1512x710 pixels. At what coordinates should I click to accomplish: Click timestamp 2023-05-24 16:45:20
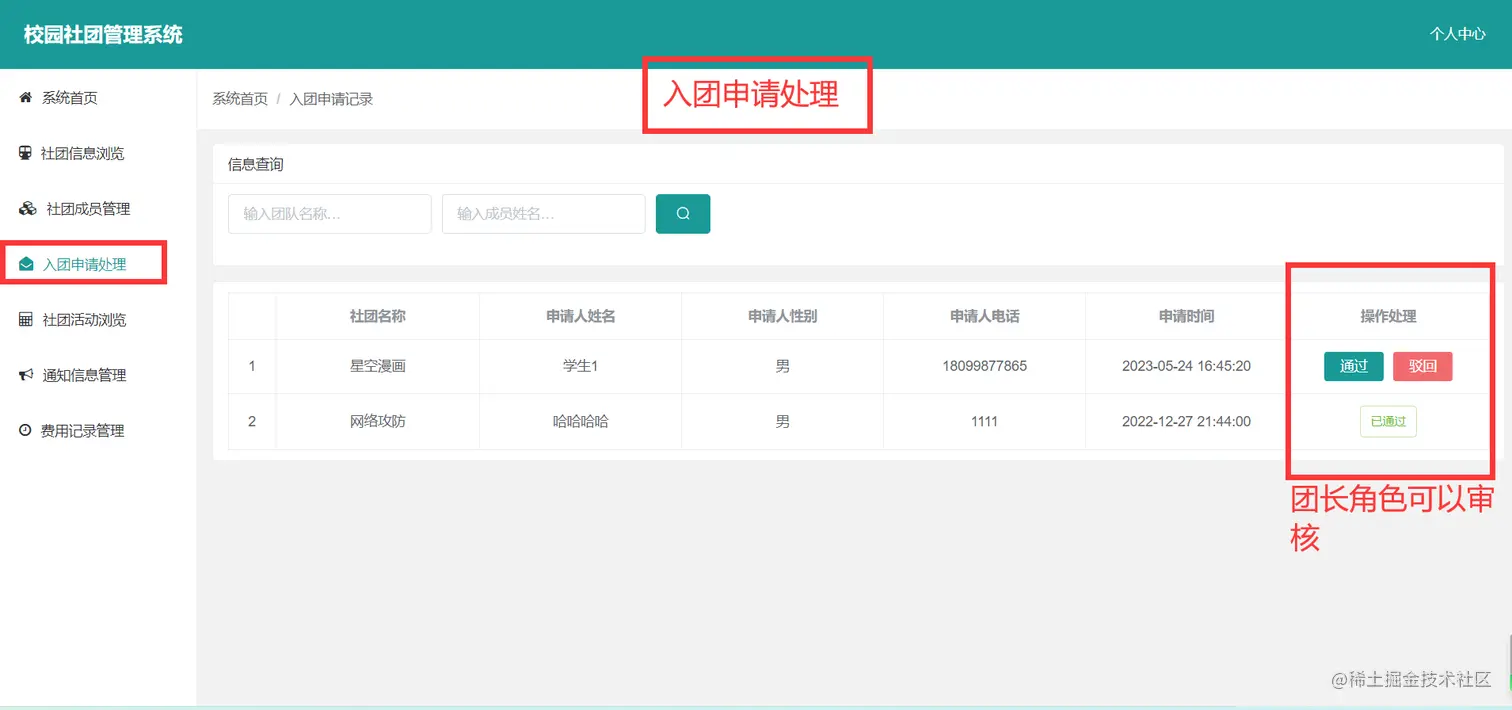tap(1187, 366)
